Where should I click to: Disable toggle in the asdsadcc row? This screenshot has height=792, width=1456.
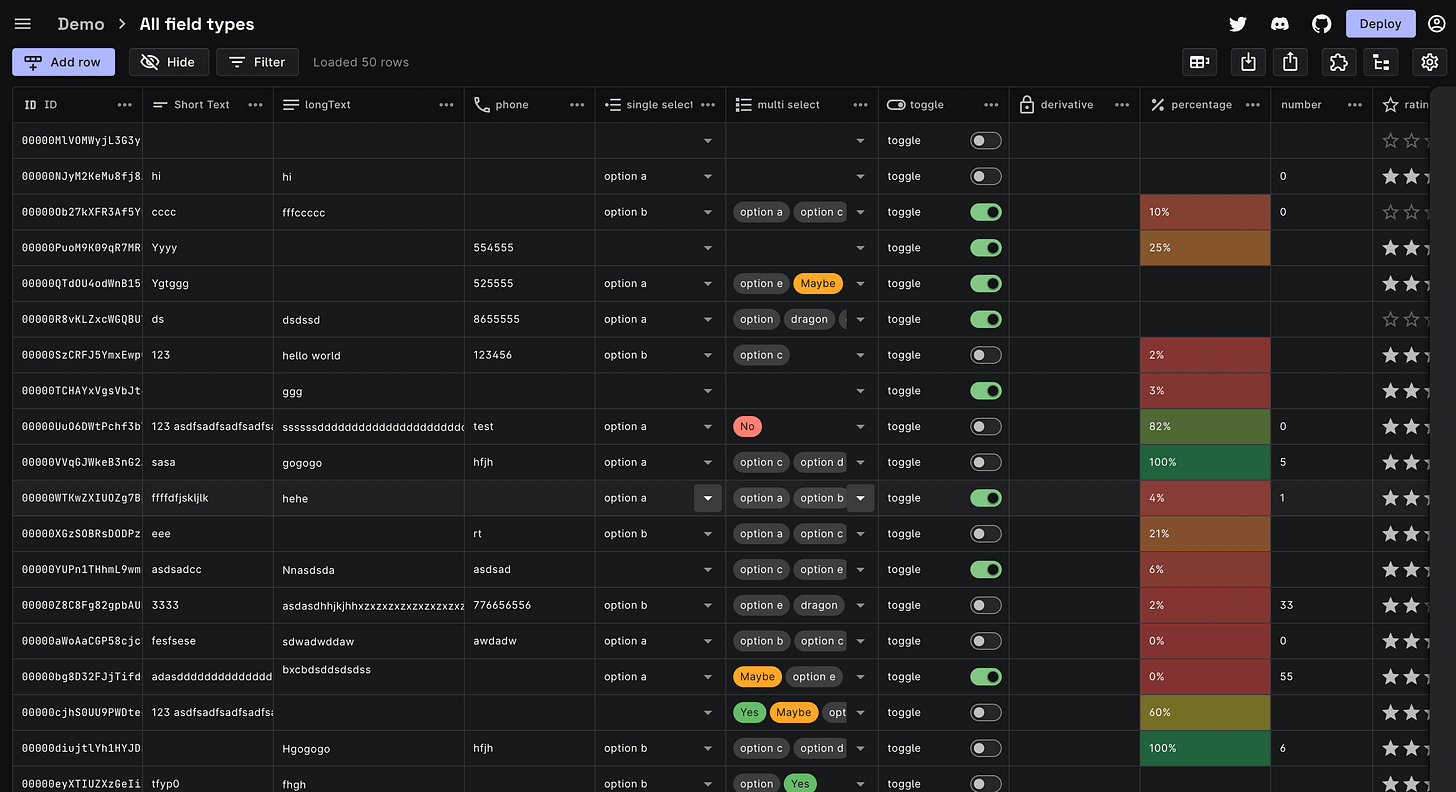coord(985,570)
